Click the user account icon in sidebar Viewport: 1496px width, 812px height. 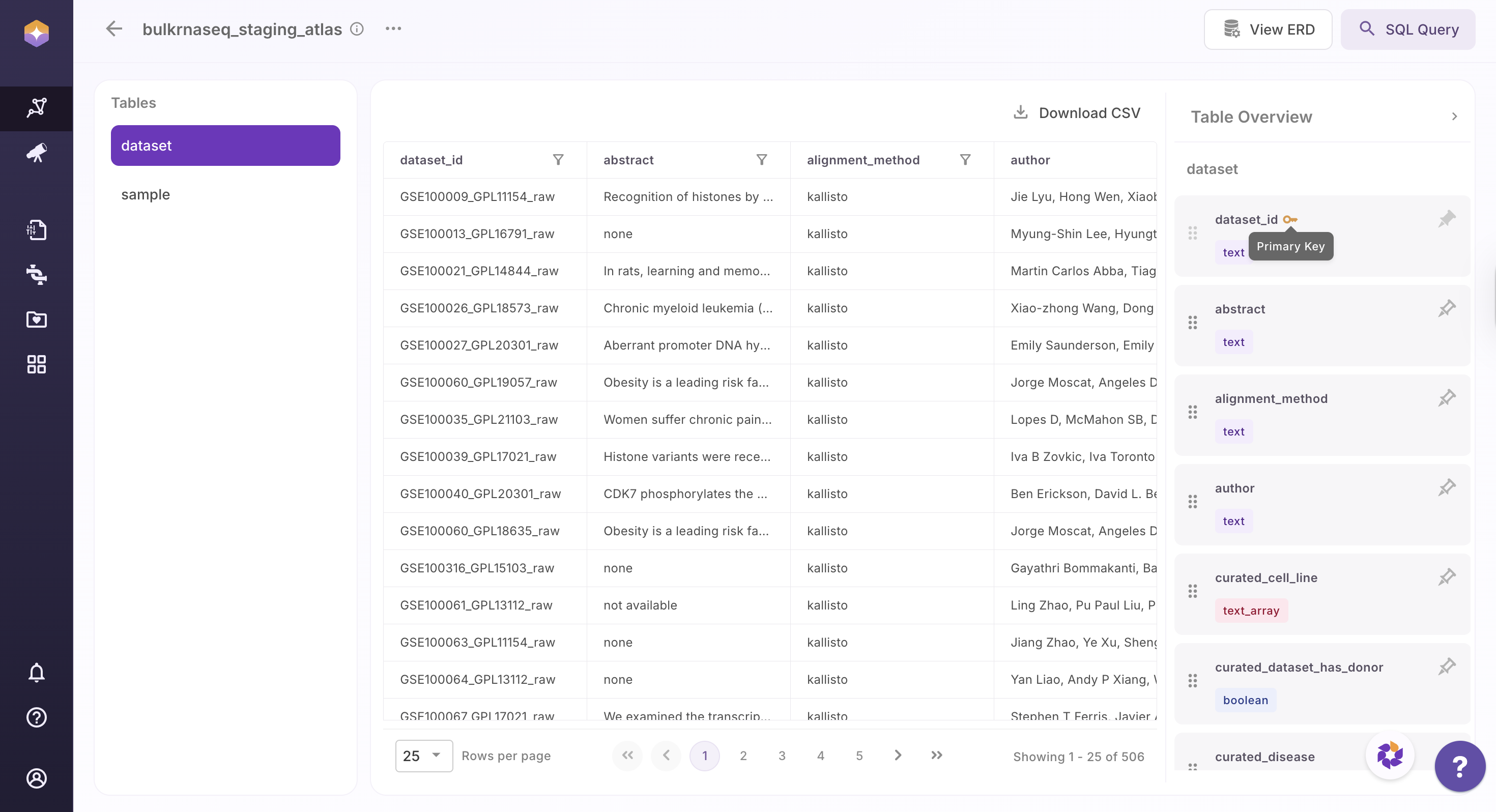37,778
